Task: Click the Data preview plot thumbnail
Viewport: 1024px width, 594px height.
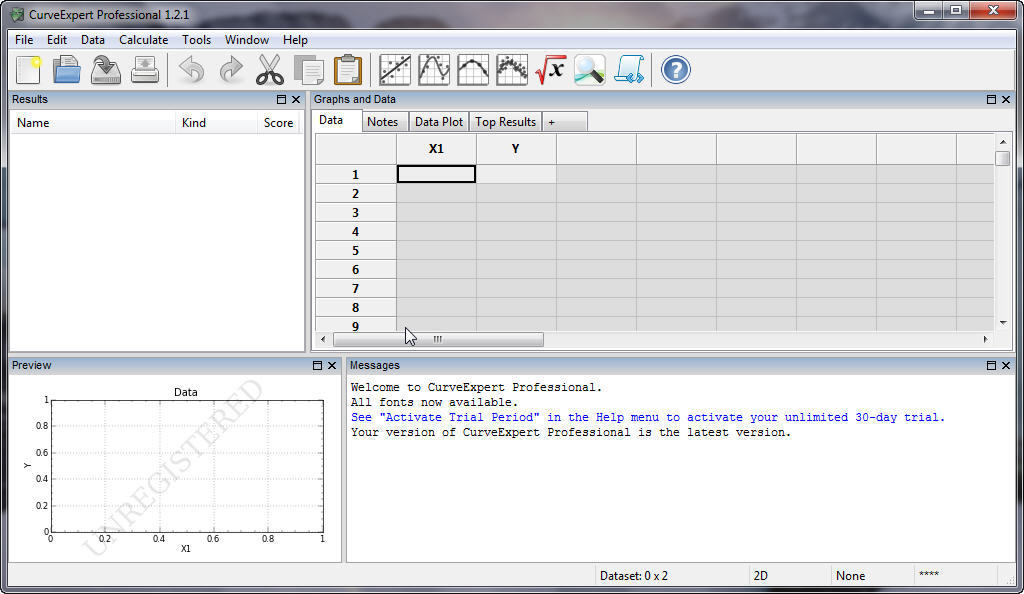Action: (186, 466)
